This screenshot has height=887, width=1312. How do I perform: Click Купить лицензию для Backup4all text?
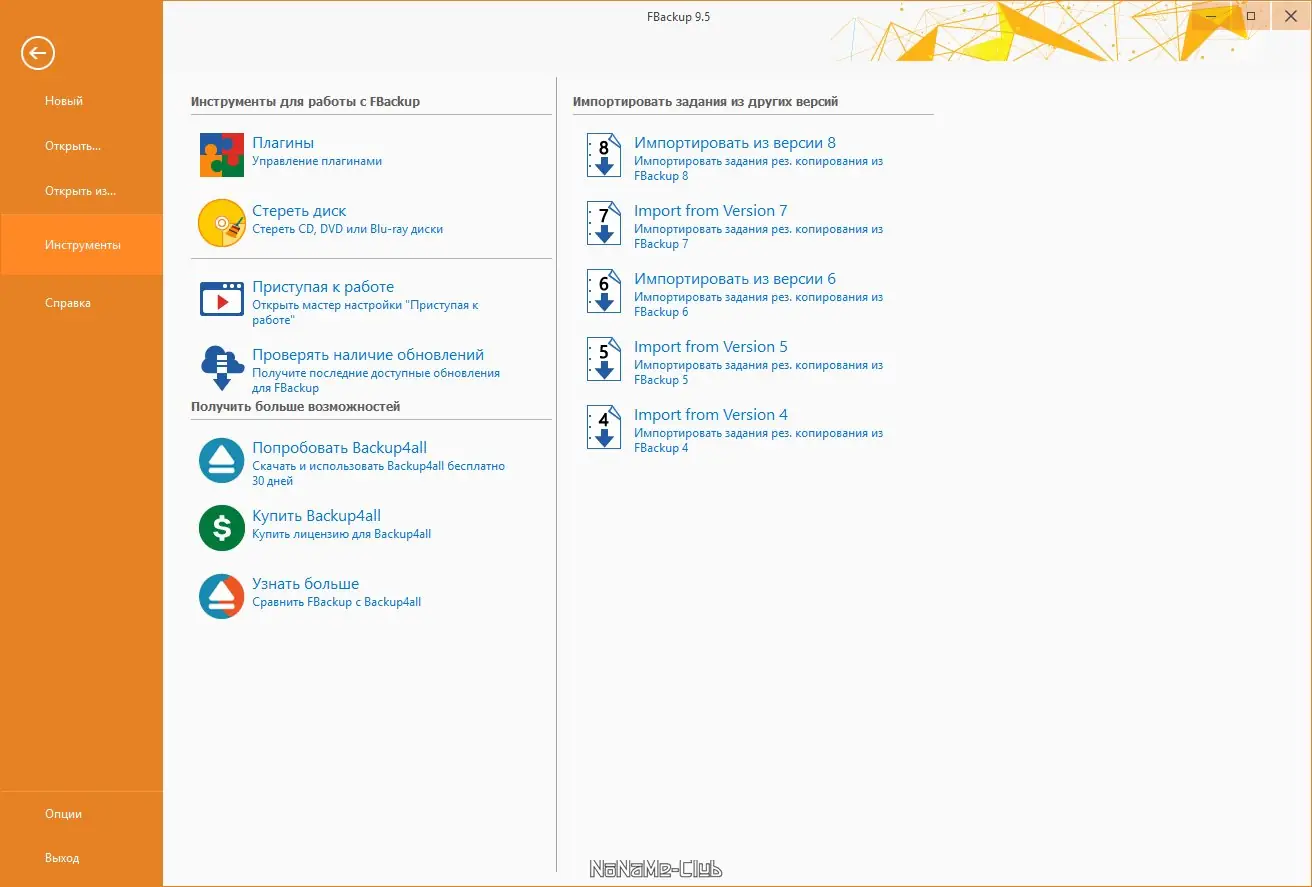[x=342, y=534]
